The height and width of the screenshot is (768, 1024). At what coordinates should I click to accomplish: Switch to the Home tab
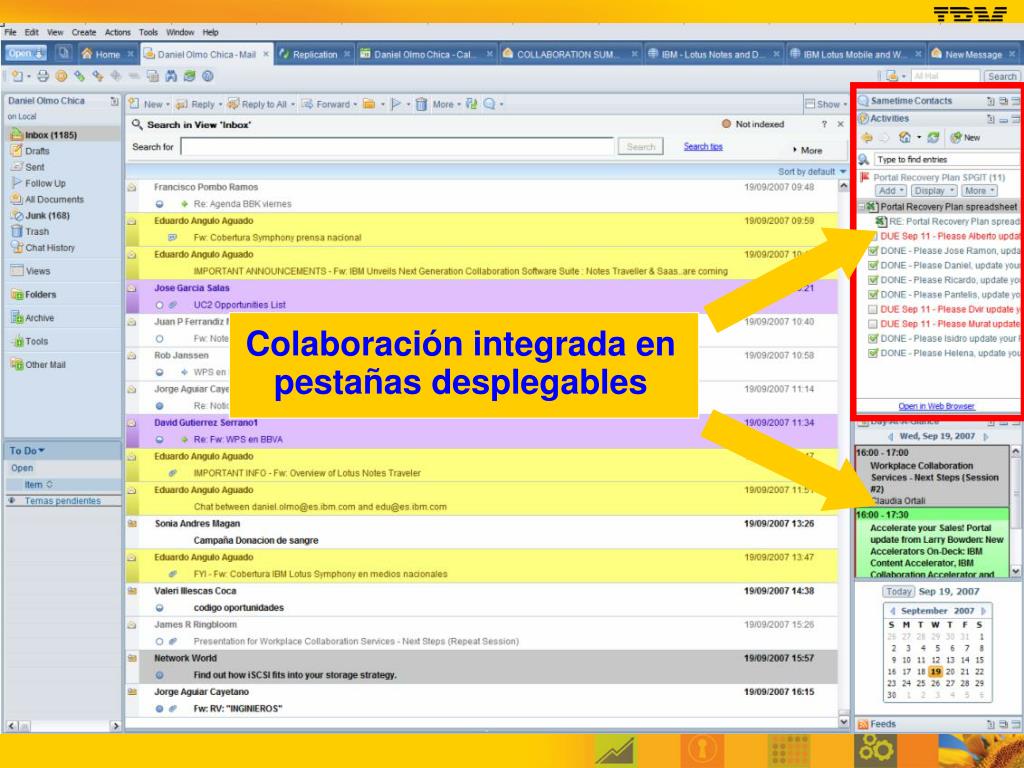click(107, 54)
